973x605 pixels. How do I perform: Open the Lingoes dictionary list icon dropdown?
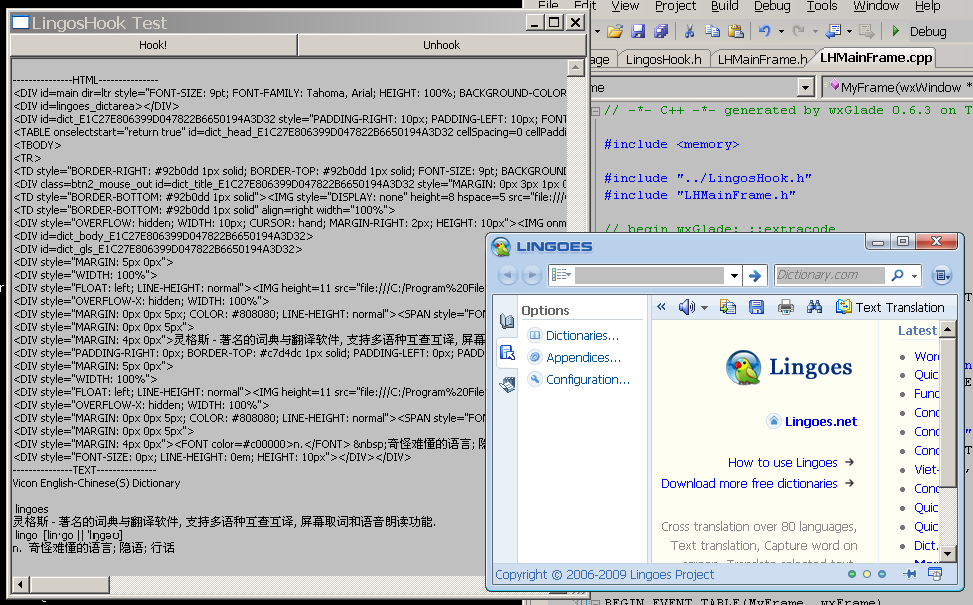[562, 275]
